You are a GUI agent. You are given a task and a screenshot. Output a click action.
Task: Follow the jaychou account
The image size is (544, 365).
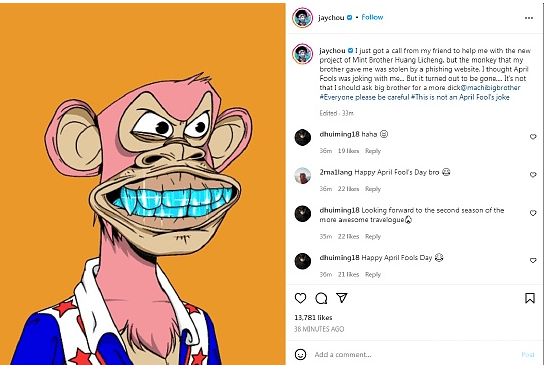(372, 17)
